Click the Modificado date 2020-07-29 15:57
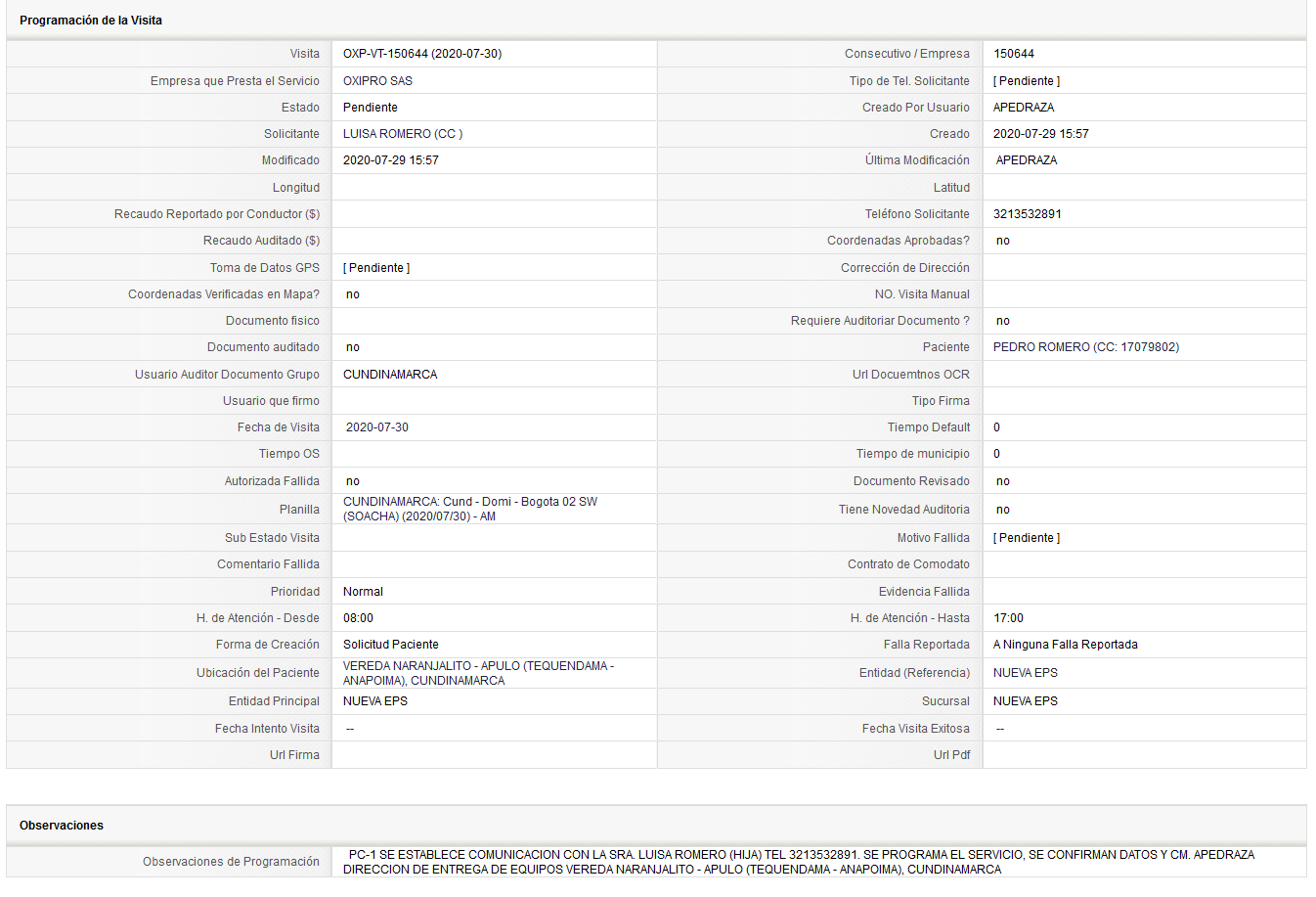Screen dimensions: 1316x897 [x=391, y=160]
